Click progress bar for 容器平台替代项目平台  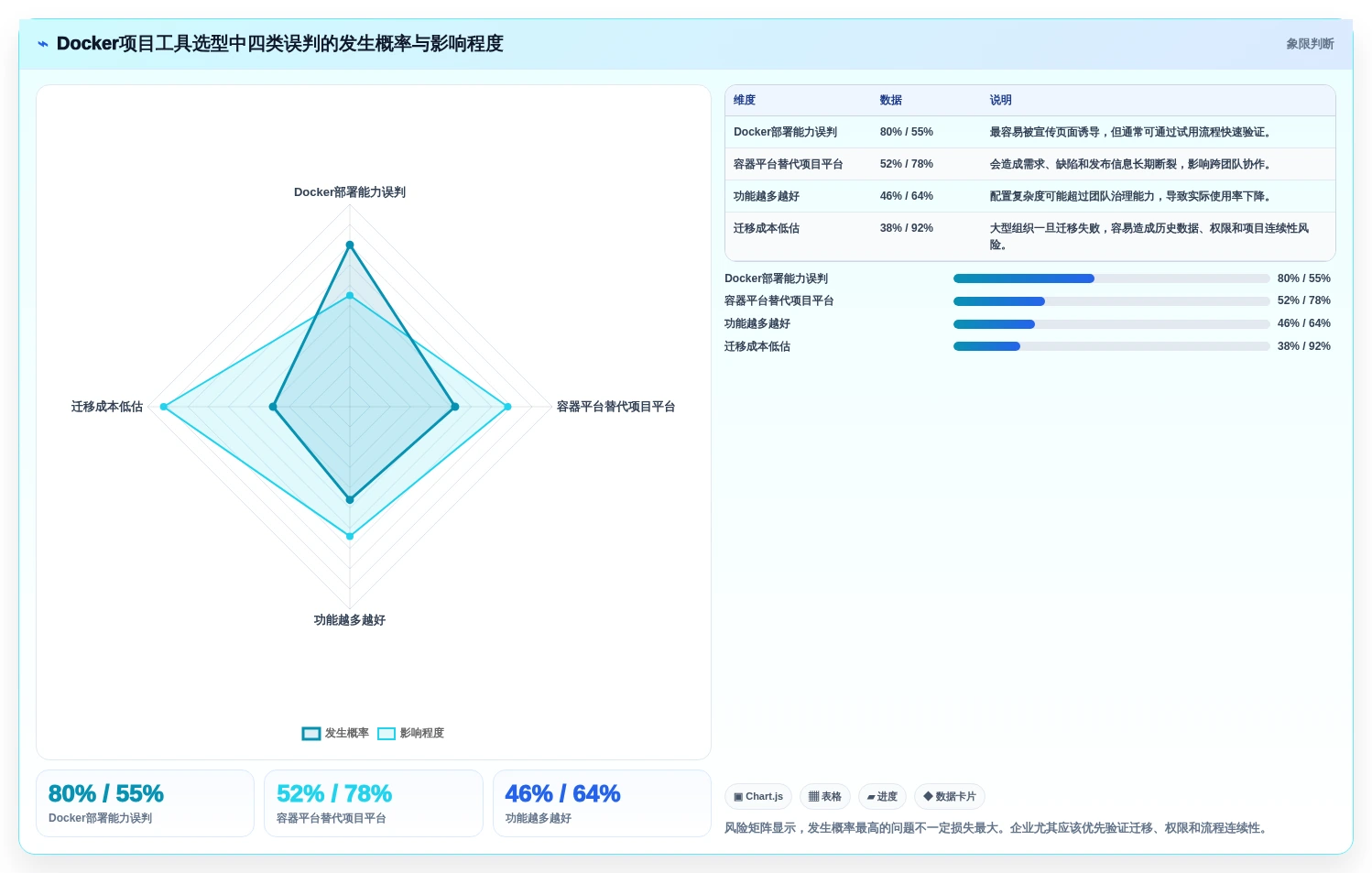[x=1112, y=301]
